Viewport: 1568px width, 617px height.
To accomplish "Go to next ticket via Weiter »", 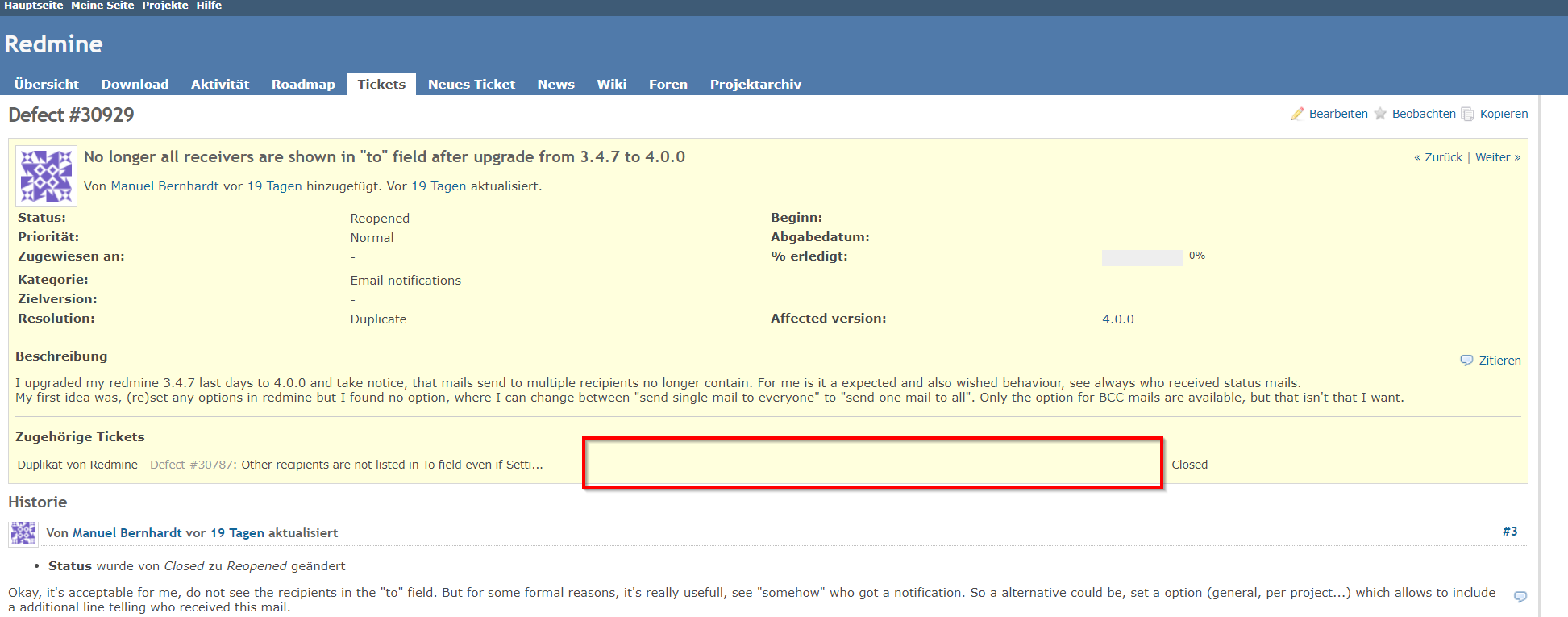I will point(1498,157).
